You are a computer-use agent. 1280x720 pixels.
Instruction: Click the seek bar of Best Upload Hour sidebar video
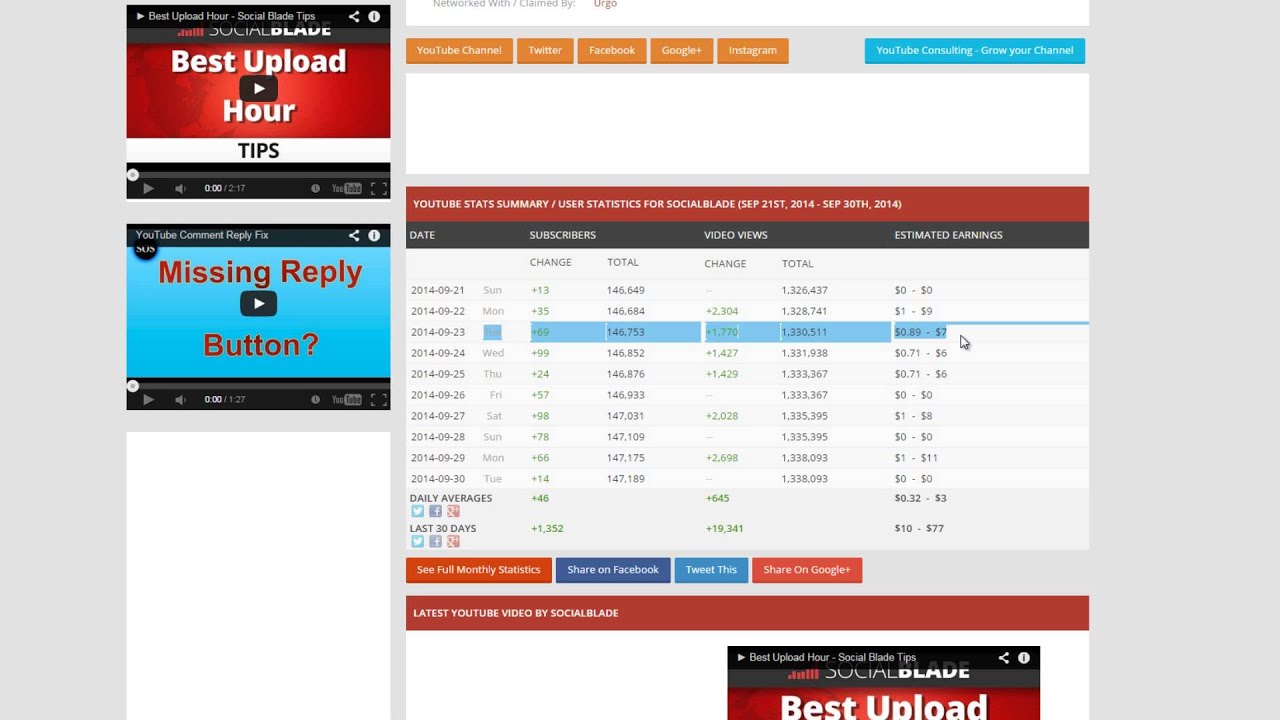[258, 174]
